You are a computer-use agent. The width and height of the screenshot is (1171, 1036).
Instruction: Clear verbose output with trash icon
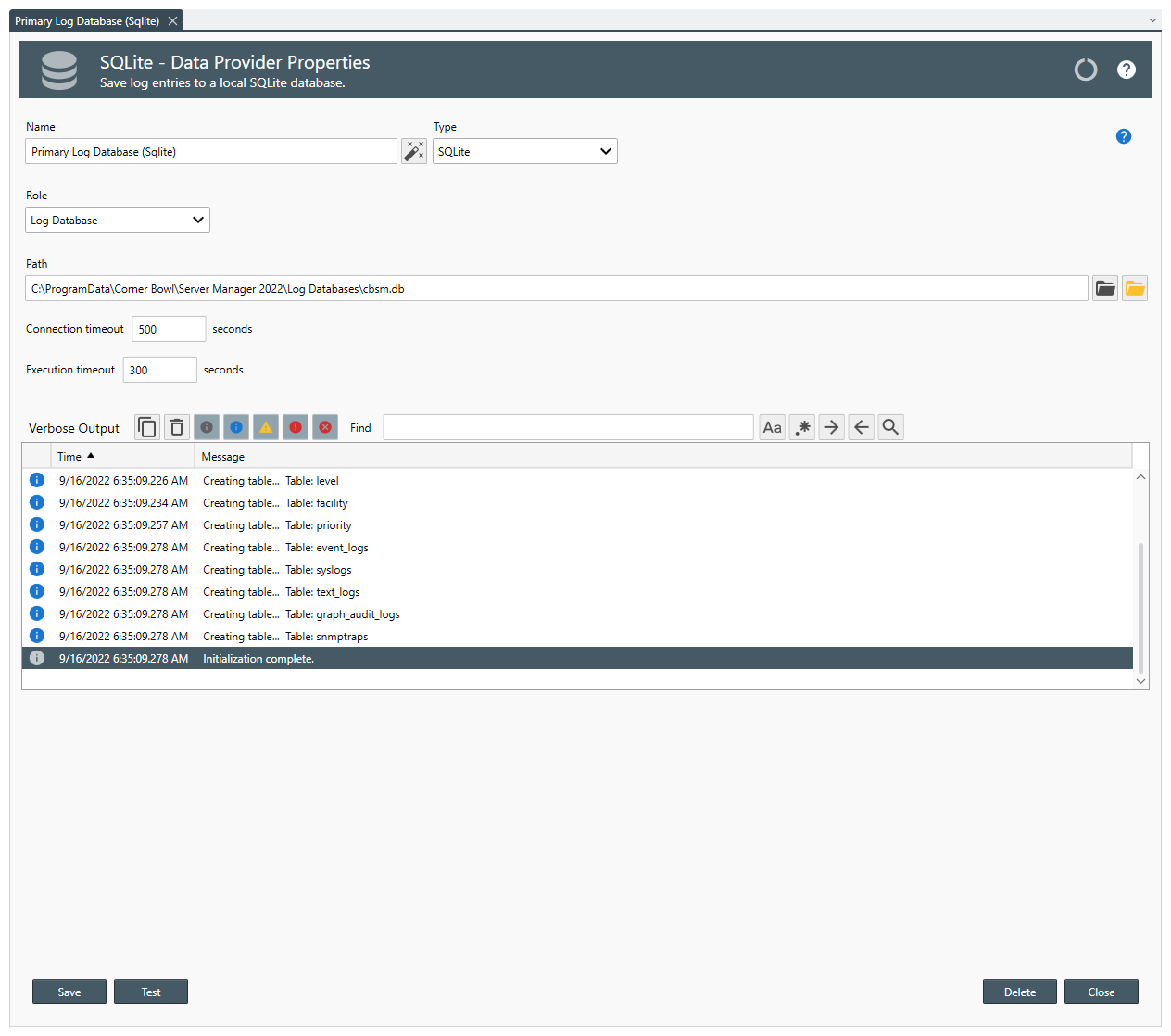click(x=177, y=427)
